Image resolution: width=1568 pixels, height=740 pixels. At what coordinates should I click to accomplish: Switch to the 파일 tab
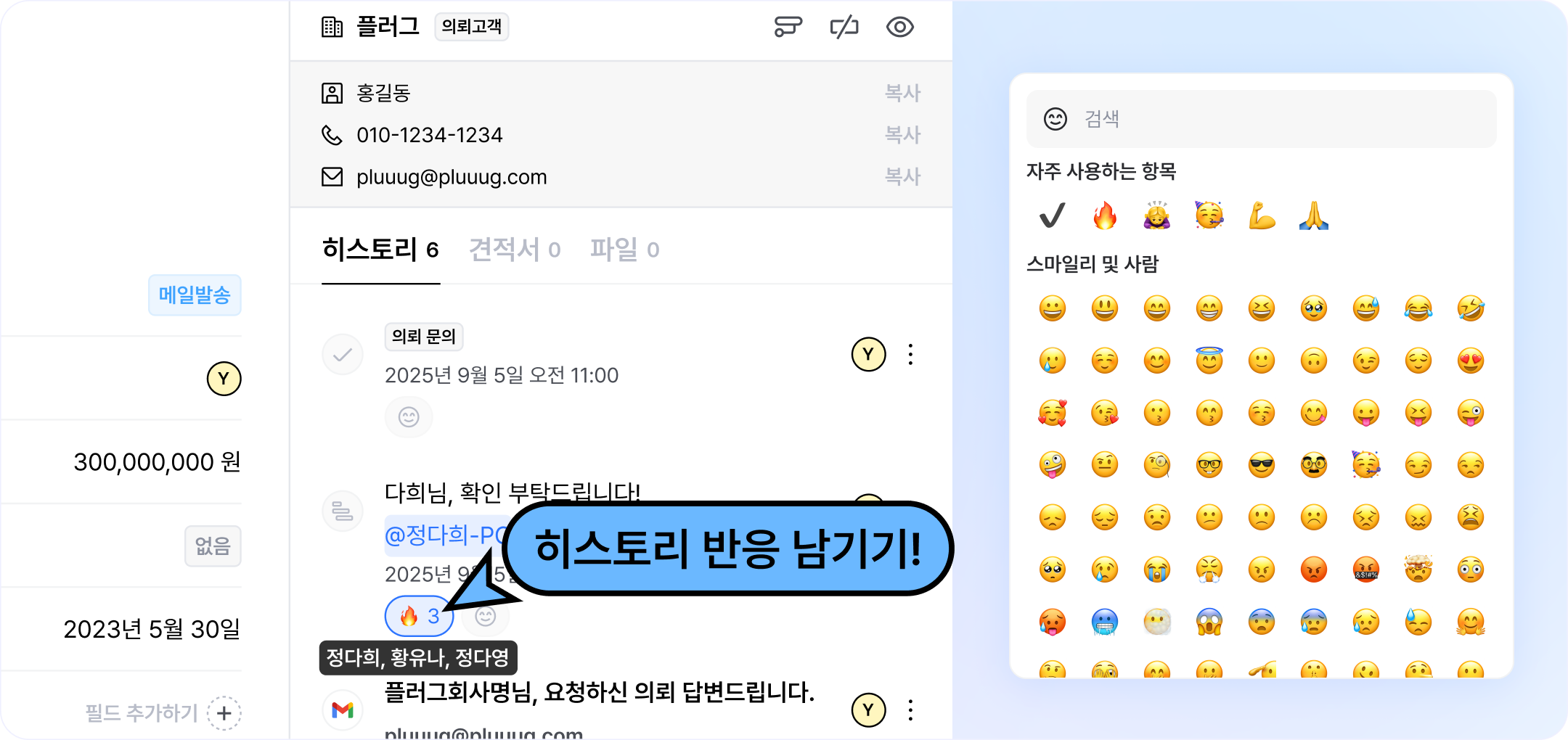624,250
